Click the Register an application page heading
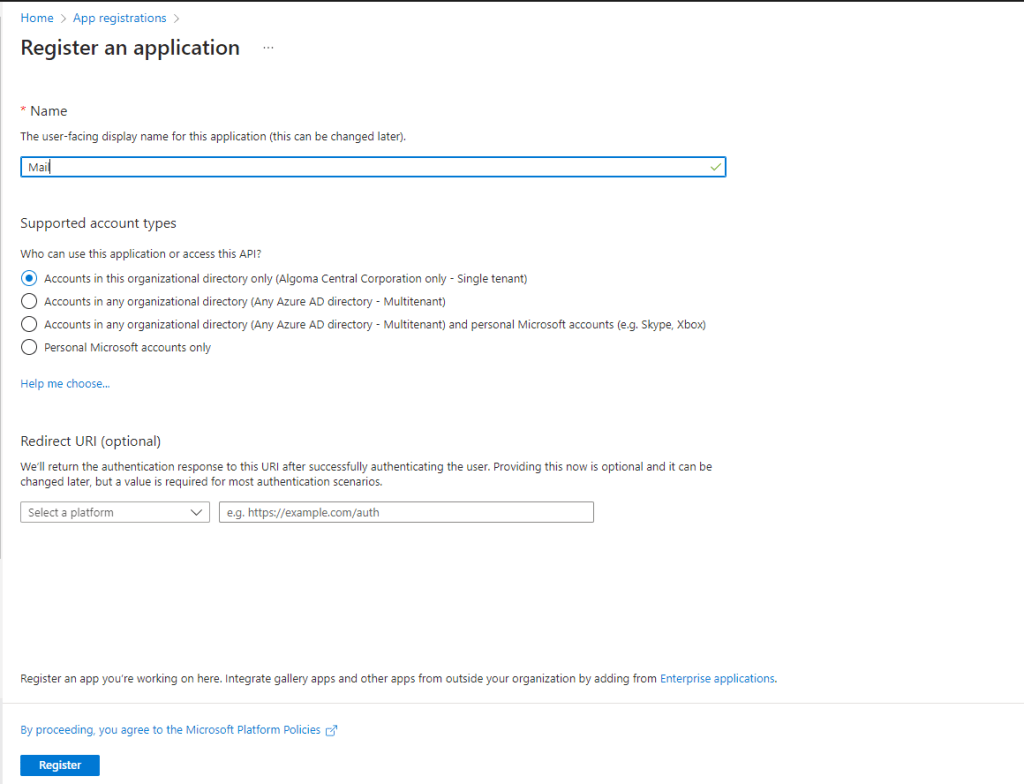This screenshot has width=1024, height=784. pos(130,47)
